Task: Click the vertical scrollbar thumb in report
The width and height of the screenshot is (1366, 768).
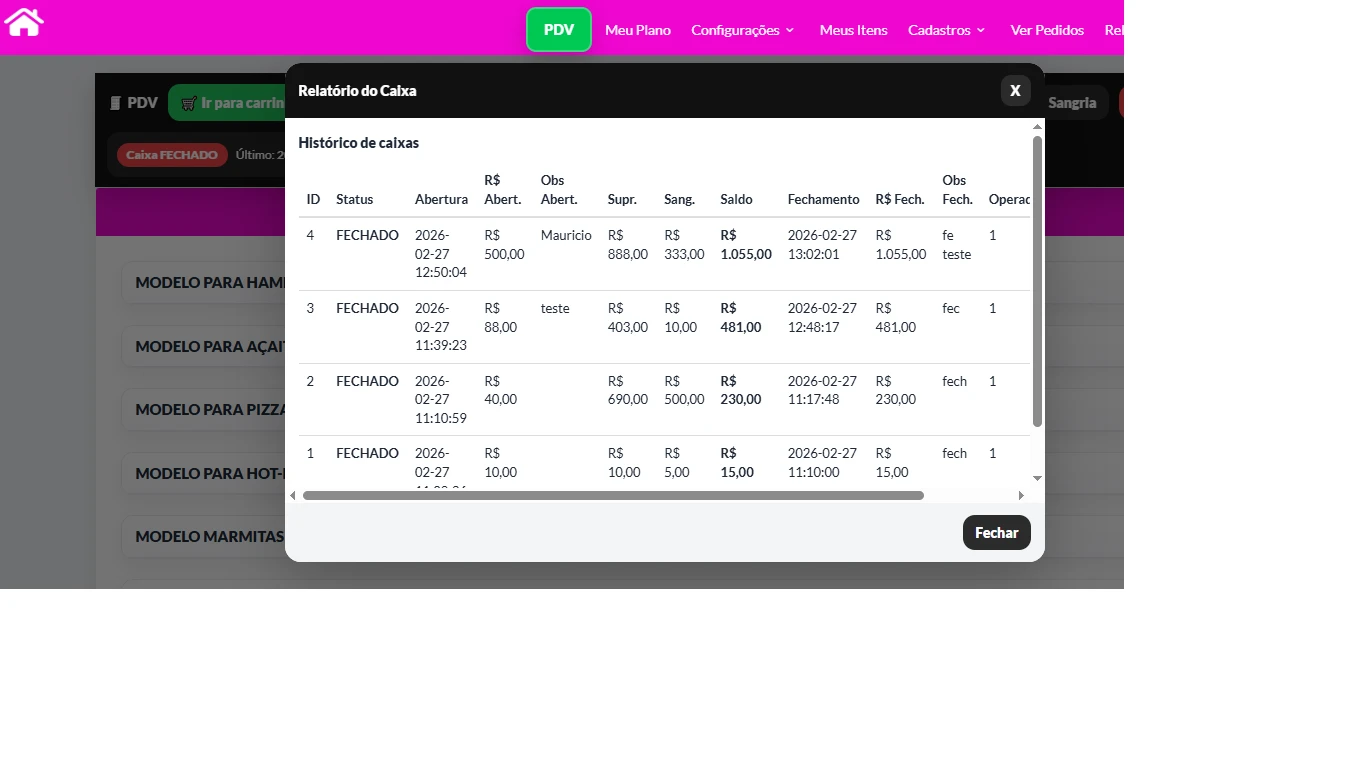Action: 1037,280
